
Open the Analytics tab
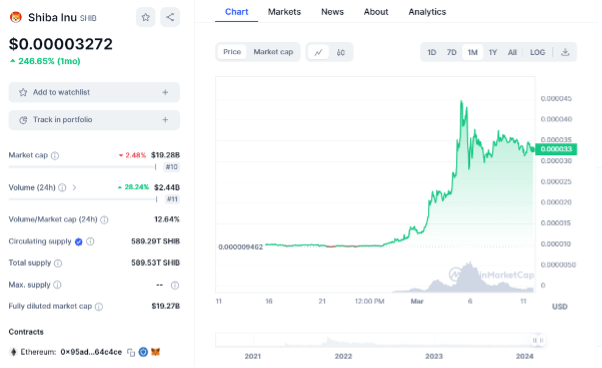[427, 12]
